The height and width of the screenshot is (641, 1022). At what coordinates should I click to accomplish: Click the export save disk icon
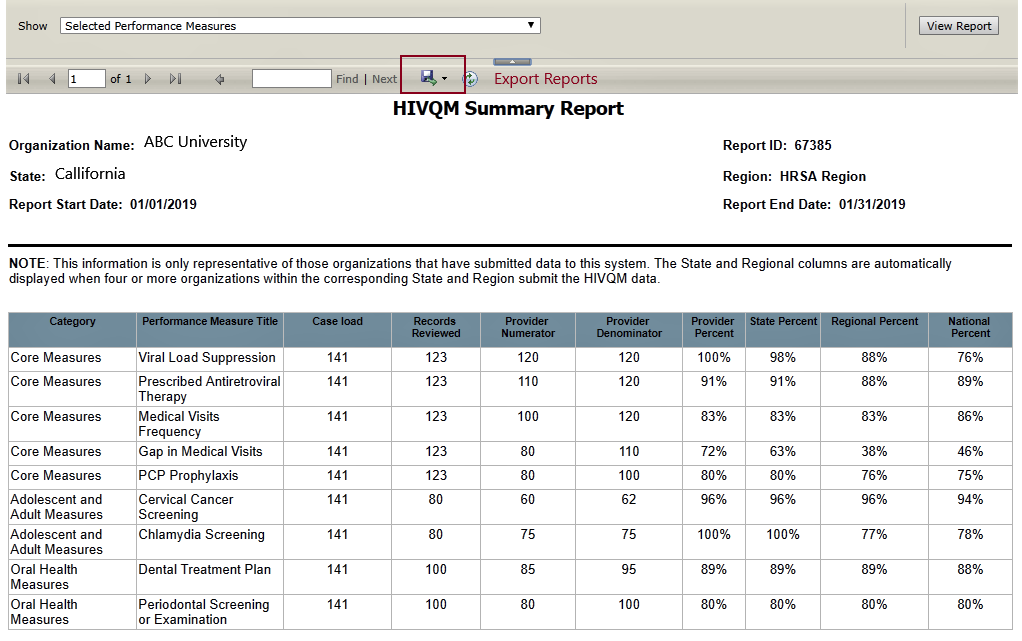coord(428,78)
